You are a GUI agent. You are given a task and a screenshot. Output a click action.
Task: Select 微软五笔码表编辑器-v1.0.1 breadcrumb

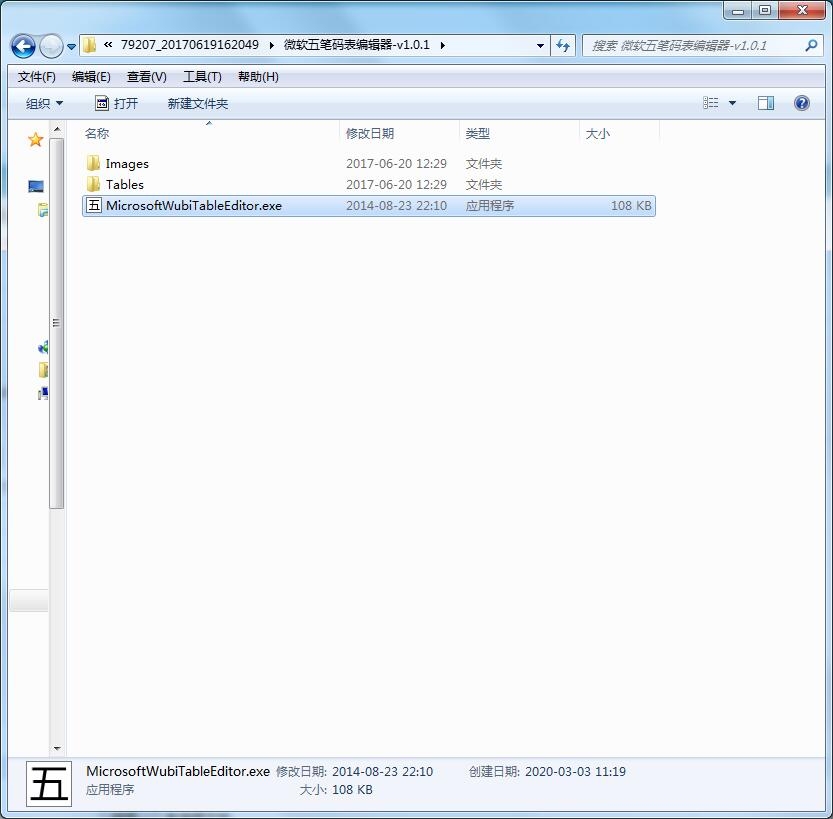[356, 45]
